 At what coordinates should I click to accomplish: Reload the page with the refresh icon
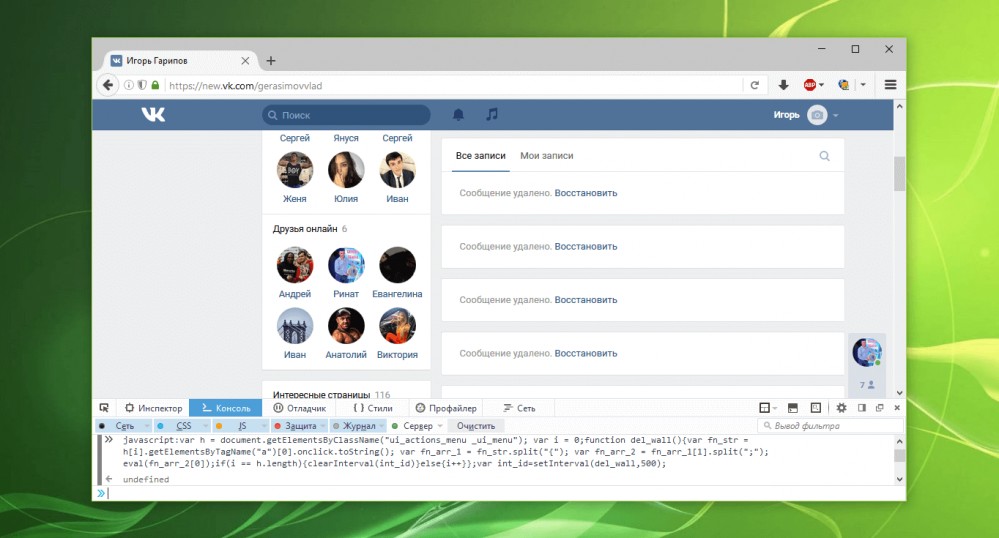(x=755, y=85)
